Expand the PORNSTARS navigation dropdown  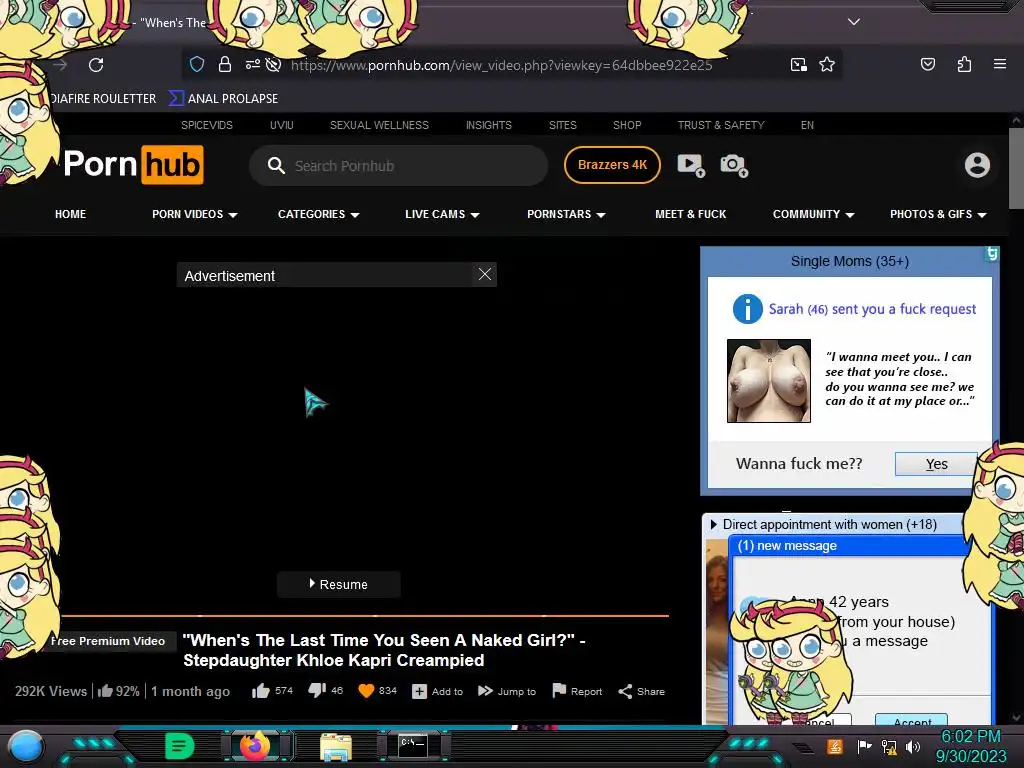(x=566, y=214)
